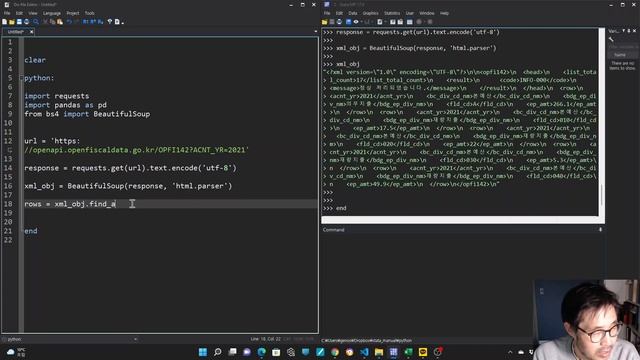Open Edit menu in Do-file Editor
Viewport: 640px width, 360px height.
point(19,13)
